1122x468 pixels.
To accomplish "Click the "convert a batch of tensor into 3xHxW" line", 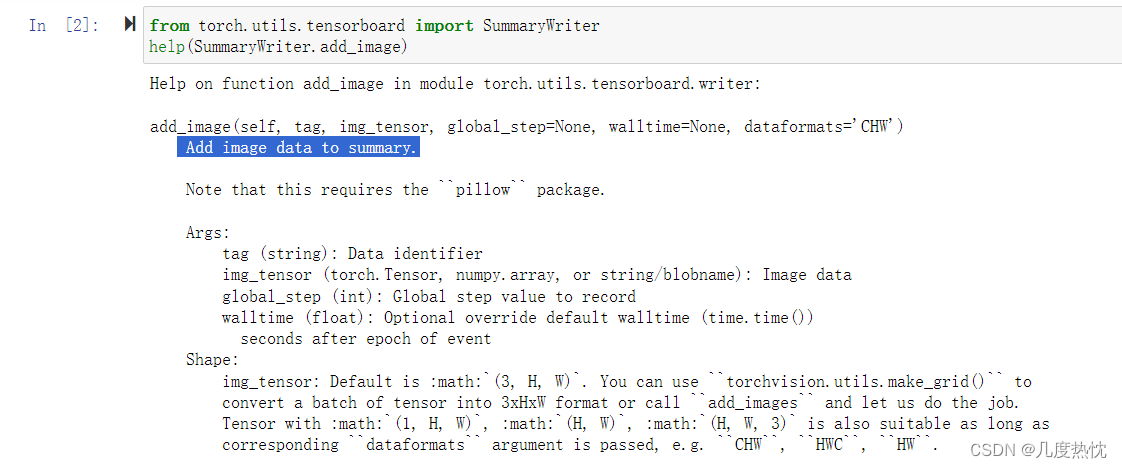I will tap(626, 402).
